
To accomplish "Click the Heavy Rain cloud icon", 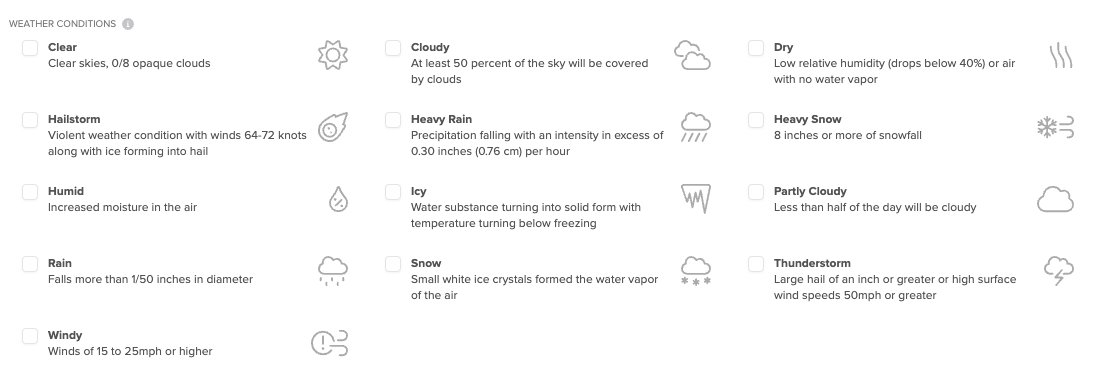I will pos(695,127).
